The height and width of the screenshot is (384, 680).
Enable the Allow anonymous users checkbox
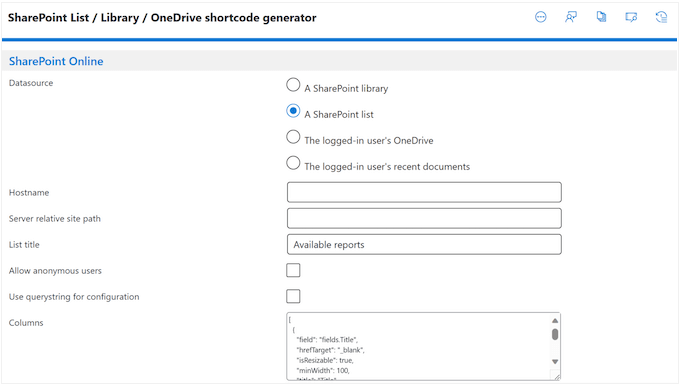click(x=293, y=270)
